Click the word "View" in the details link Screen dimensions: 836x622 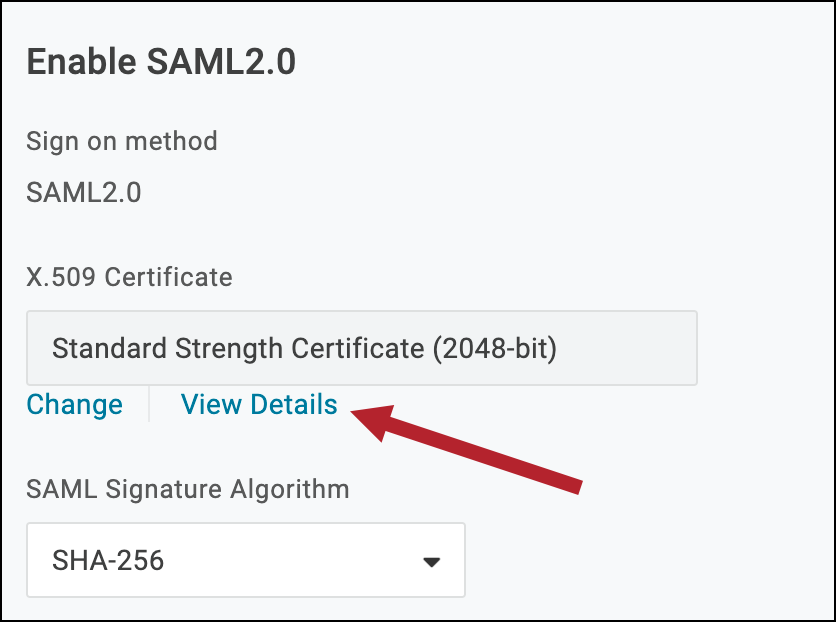[211, 405]
